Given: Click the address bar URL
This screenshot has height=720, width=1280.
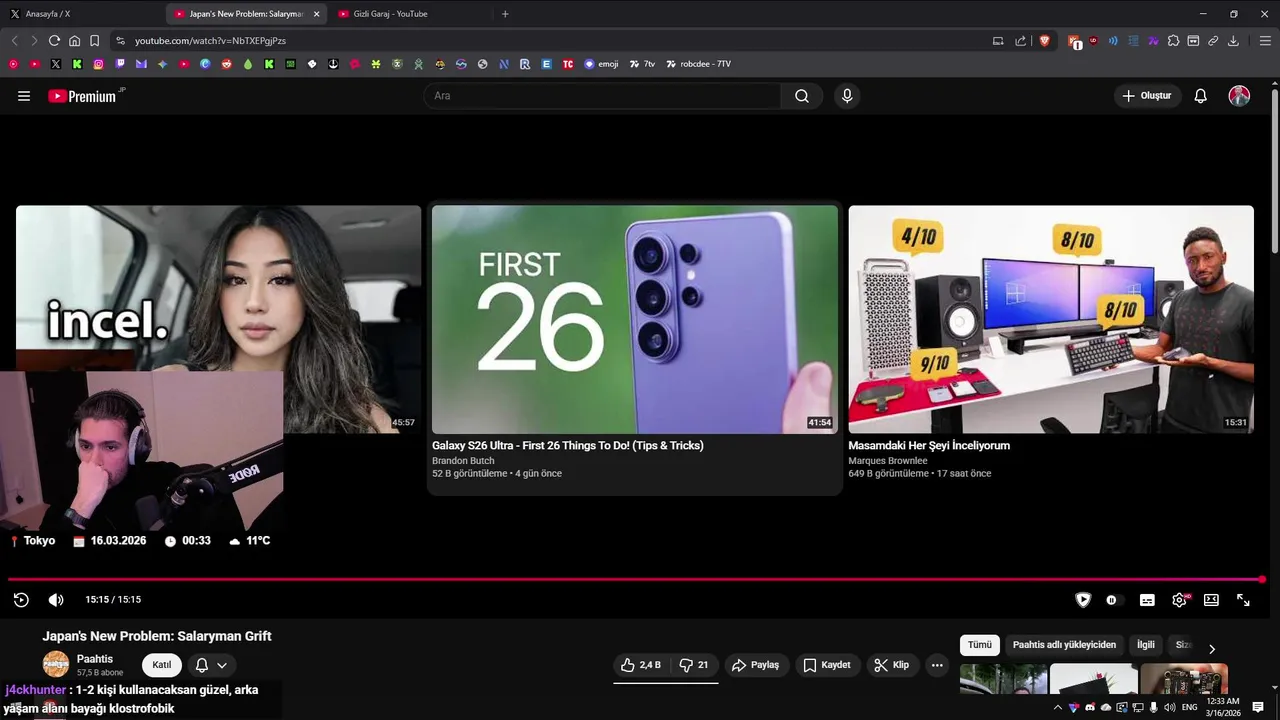Looking at the screenshot, I should [x=210, y=41].
